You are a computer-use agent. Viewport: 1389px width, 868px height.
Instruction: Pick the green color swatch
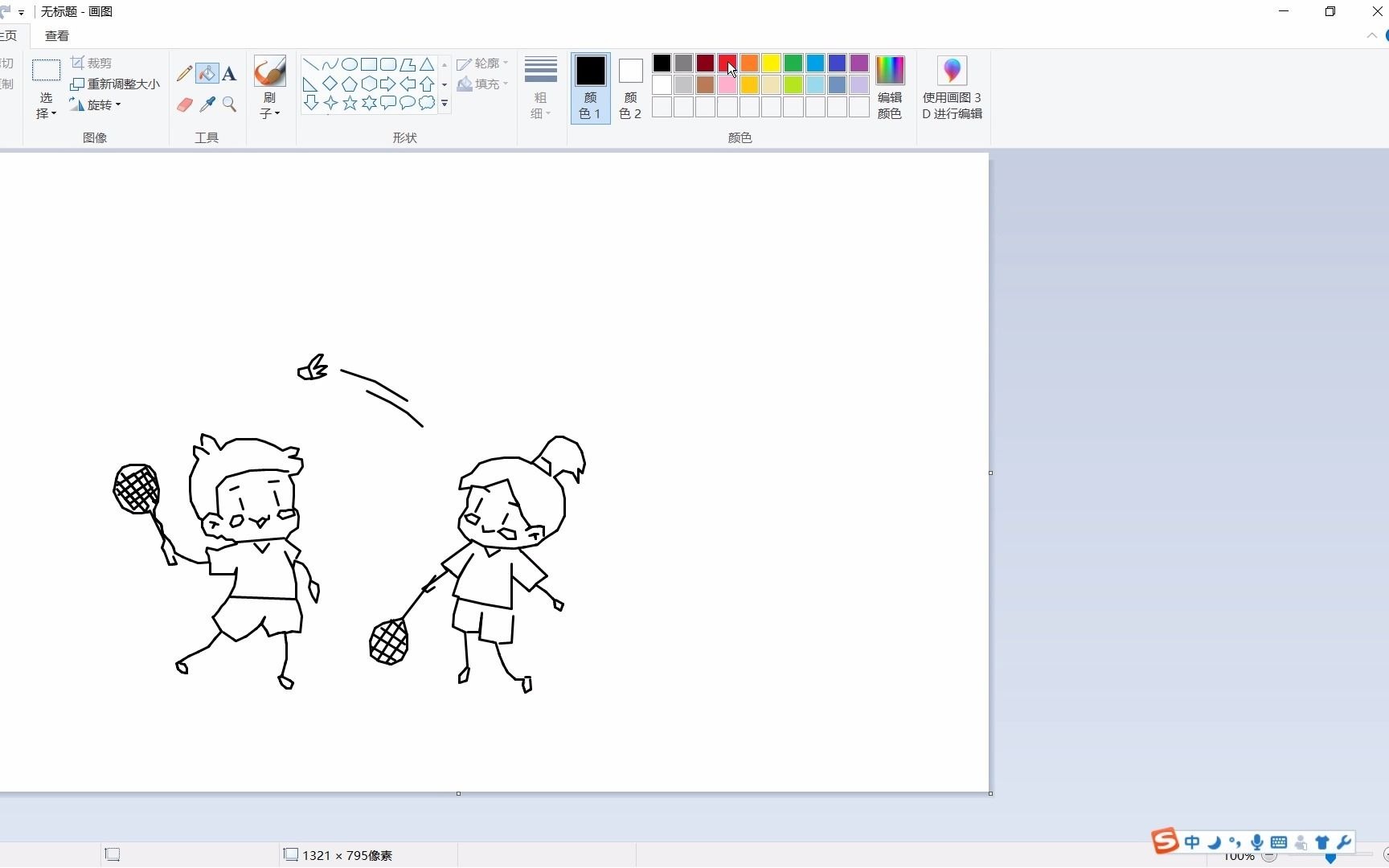click(x=793, y=63)
